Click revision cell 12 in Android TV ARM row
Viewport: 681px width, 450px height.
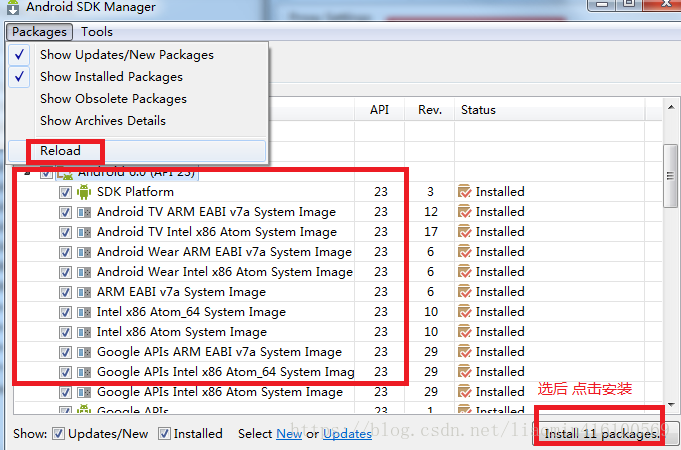(430, 212)
